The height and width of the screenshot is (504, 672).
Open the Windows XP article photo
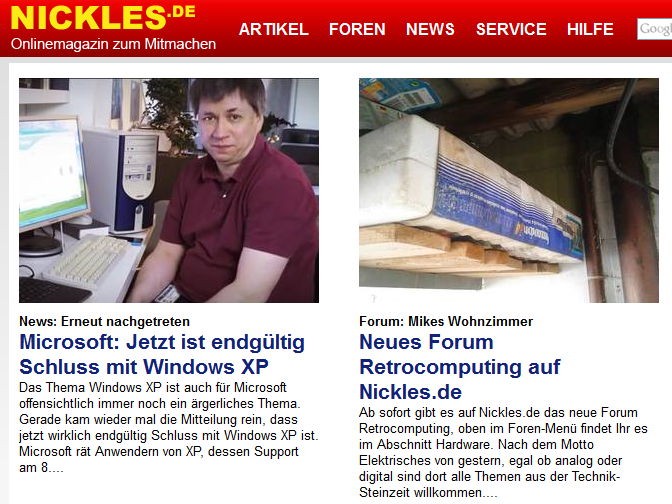click(169, 190)
